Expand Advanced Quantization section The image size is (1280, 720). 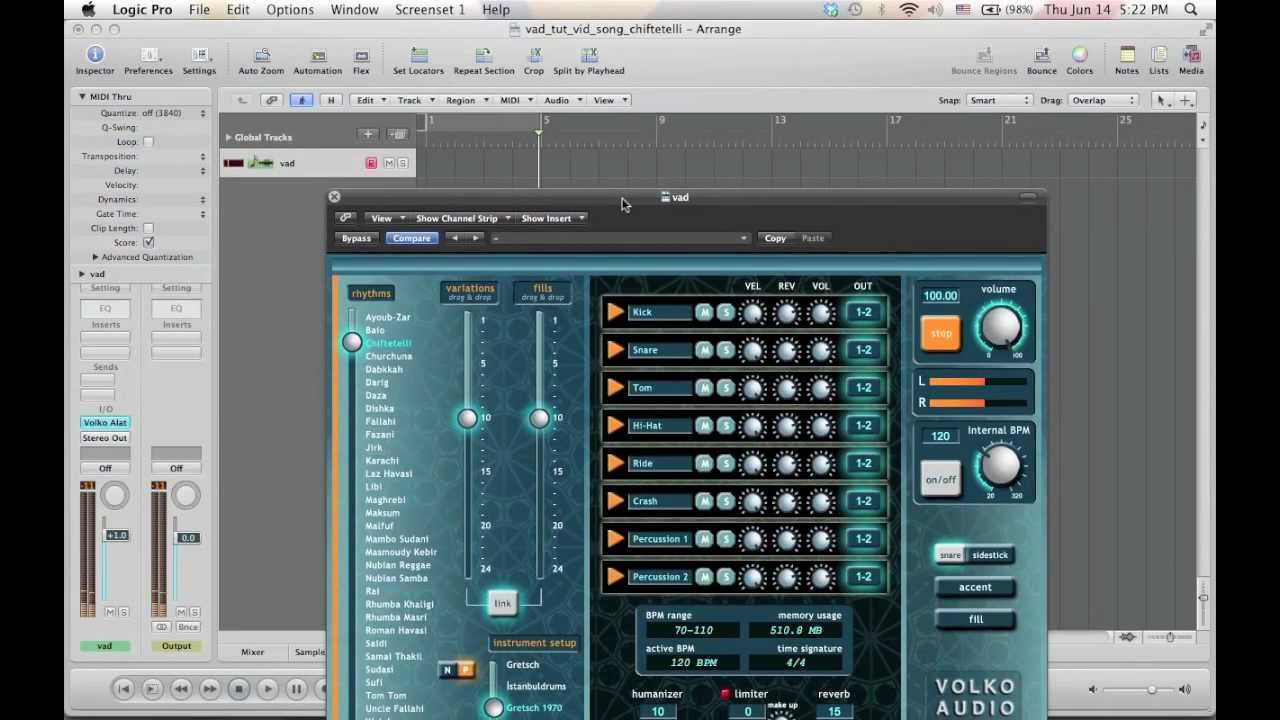[x=95, y=257]
